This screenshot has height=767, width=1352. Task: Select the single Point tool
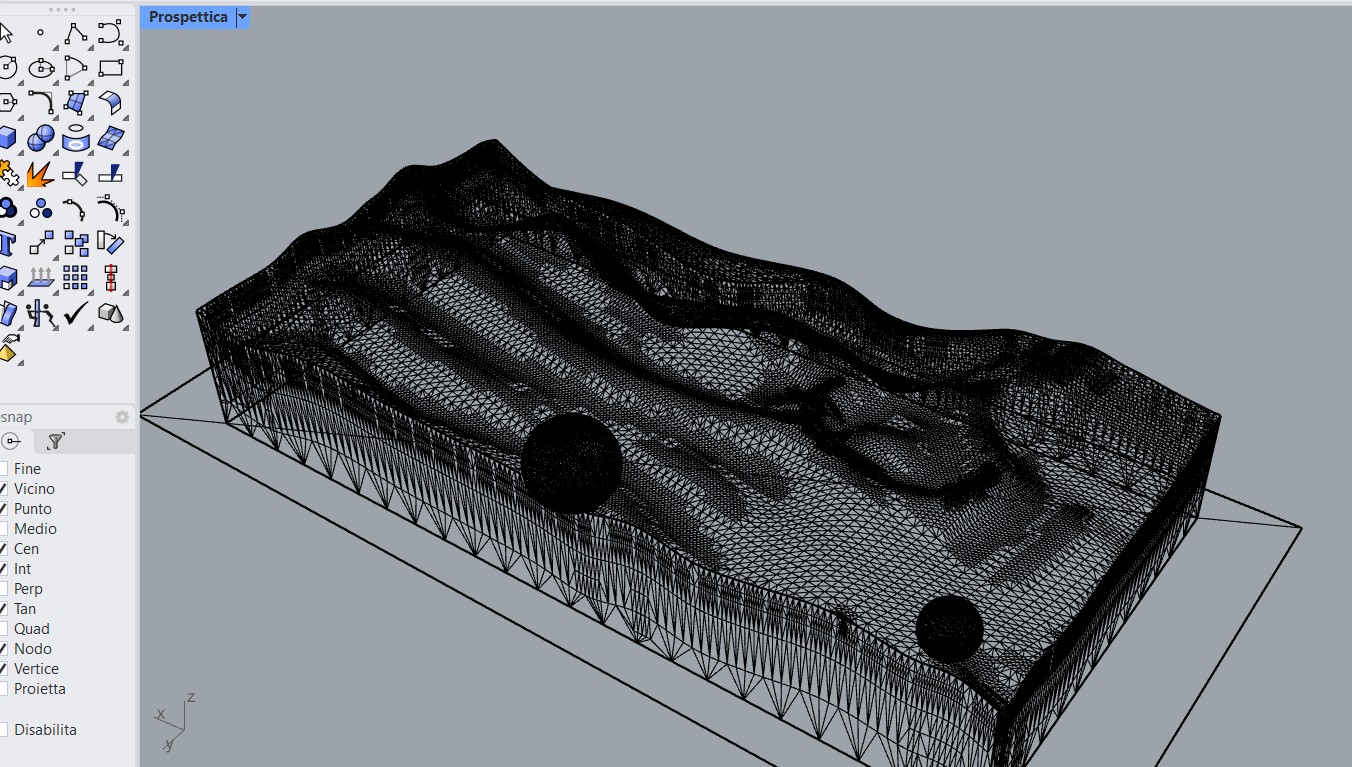point(40,33)
